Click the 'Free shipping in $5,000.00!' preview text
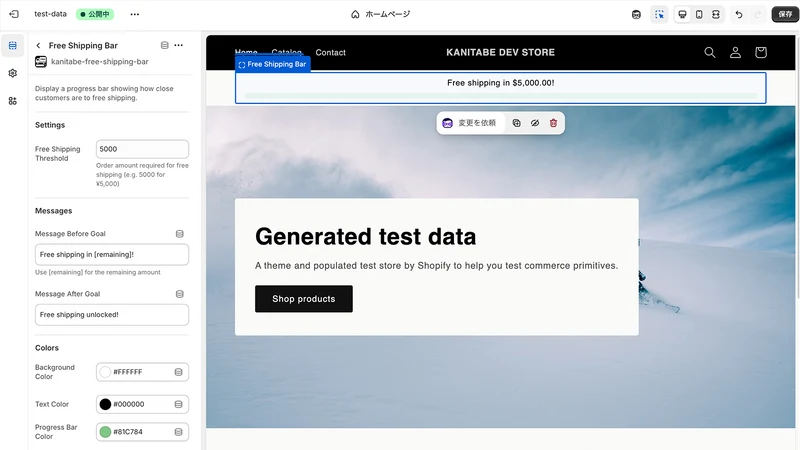 tap(501, 83)
